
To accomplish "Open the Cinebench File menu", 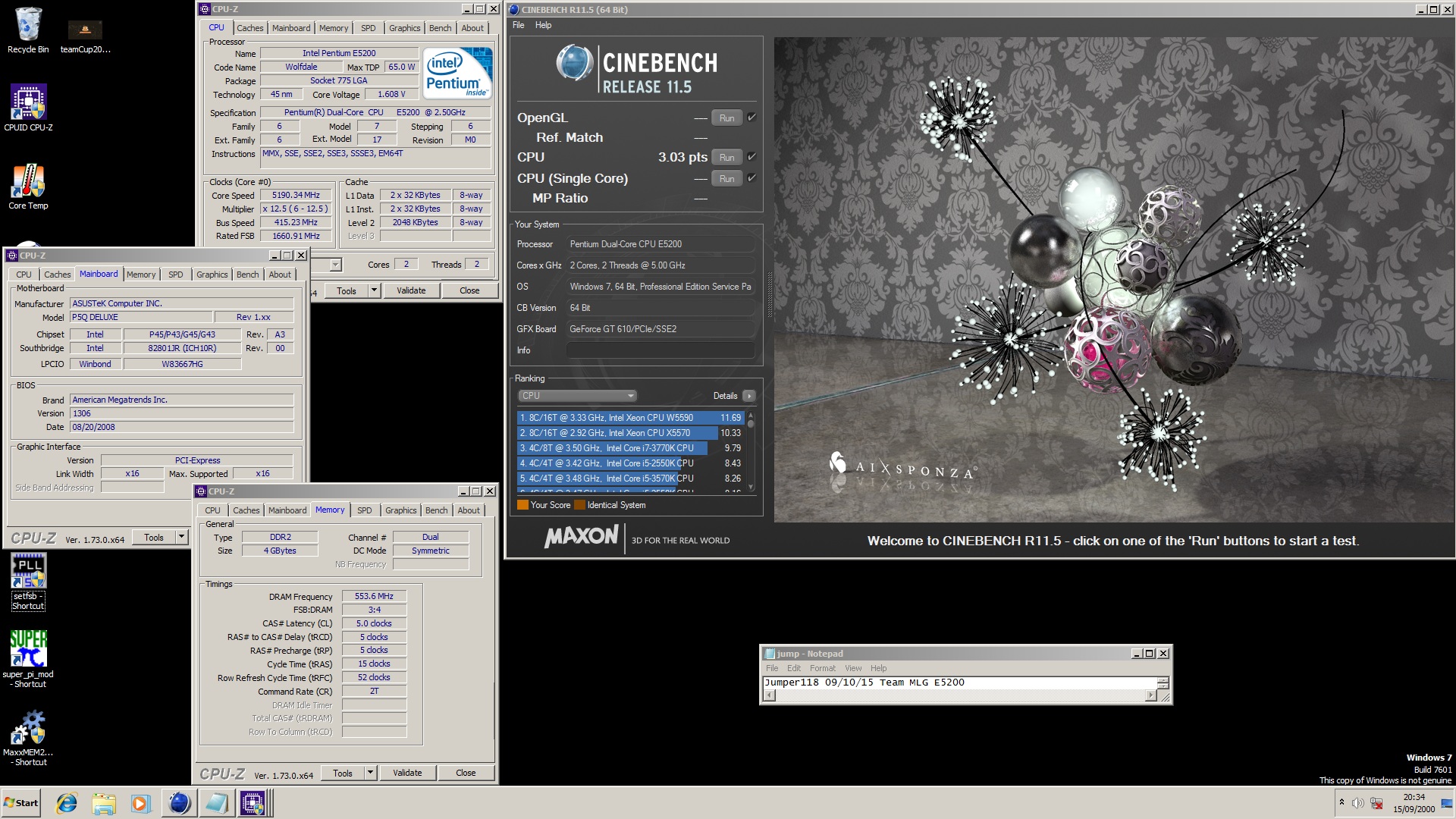I will 518,25.
